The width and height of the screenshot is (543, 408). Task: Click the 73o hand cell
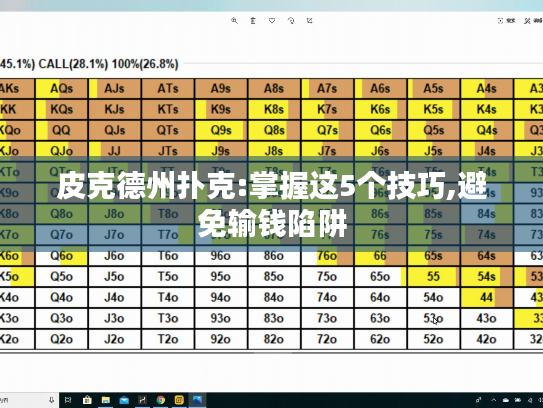click(x=328, y=318)
